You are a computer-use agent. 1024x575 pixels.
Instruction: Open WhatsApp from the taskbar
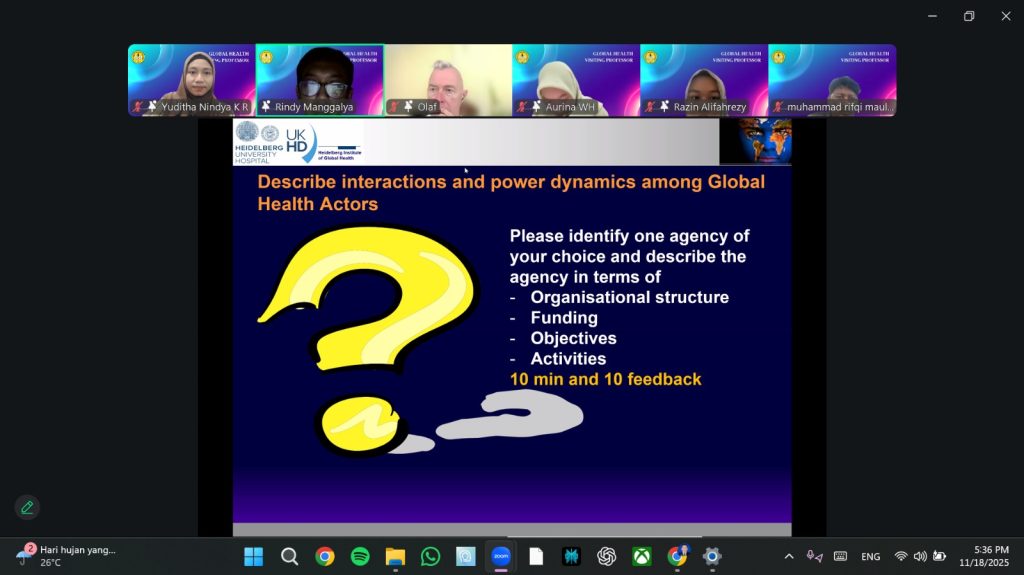[430, 556]
